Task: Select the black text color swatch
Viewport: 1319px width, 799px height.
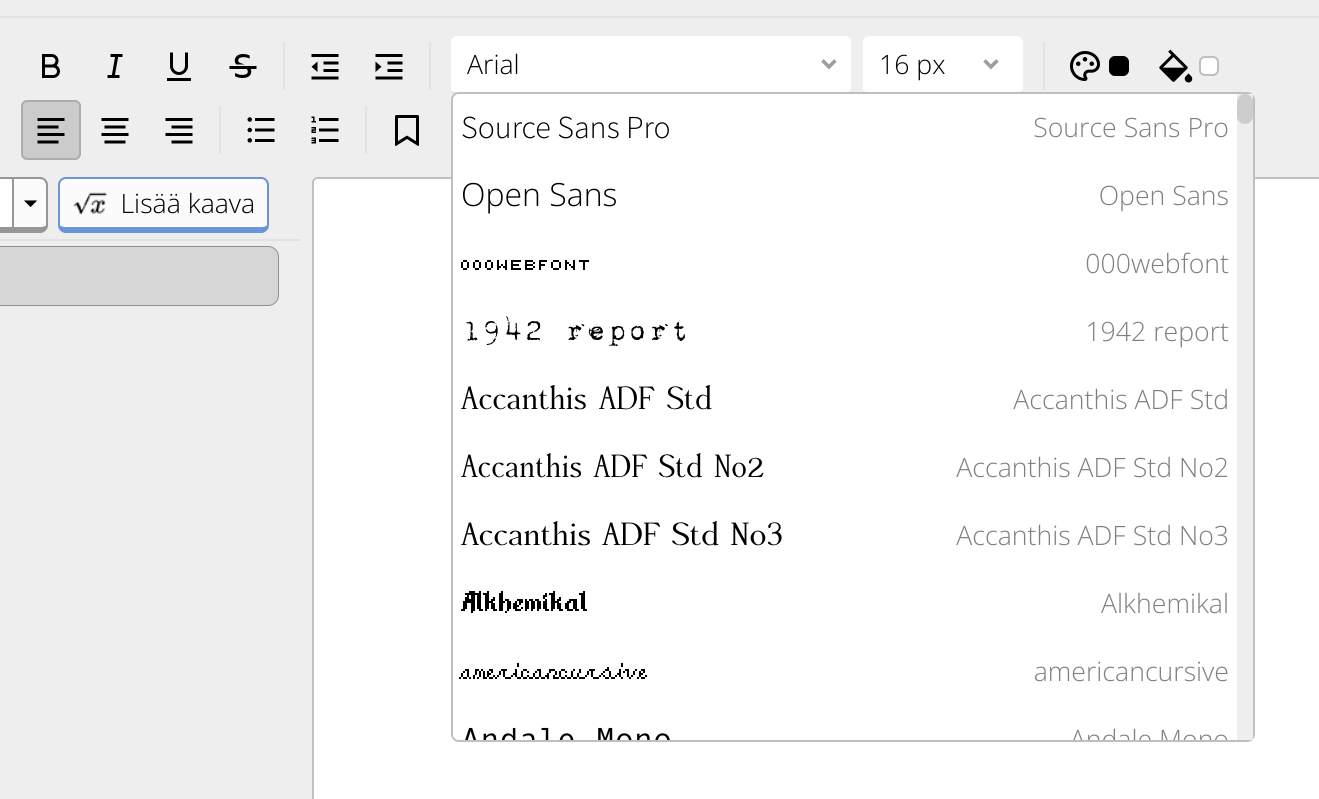Action: (x=1119, y=66)
